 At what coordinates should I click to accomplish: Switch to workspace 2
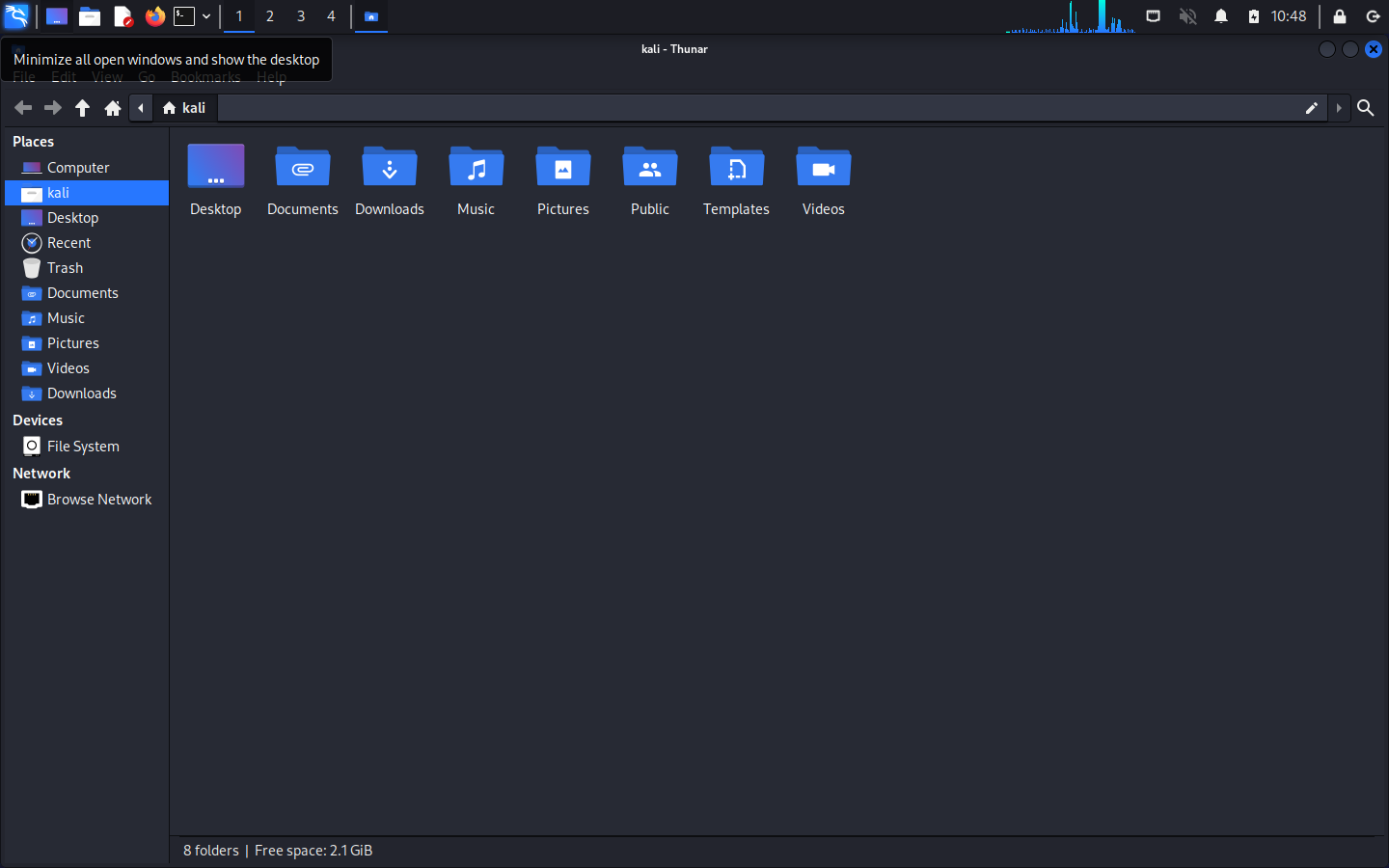coord(270,16)
